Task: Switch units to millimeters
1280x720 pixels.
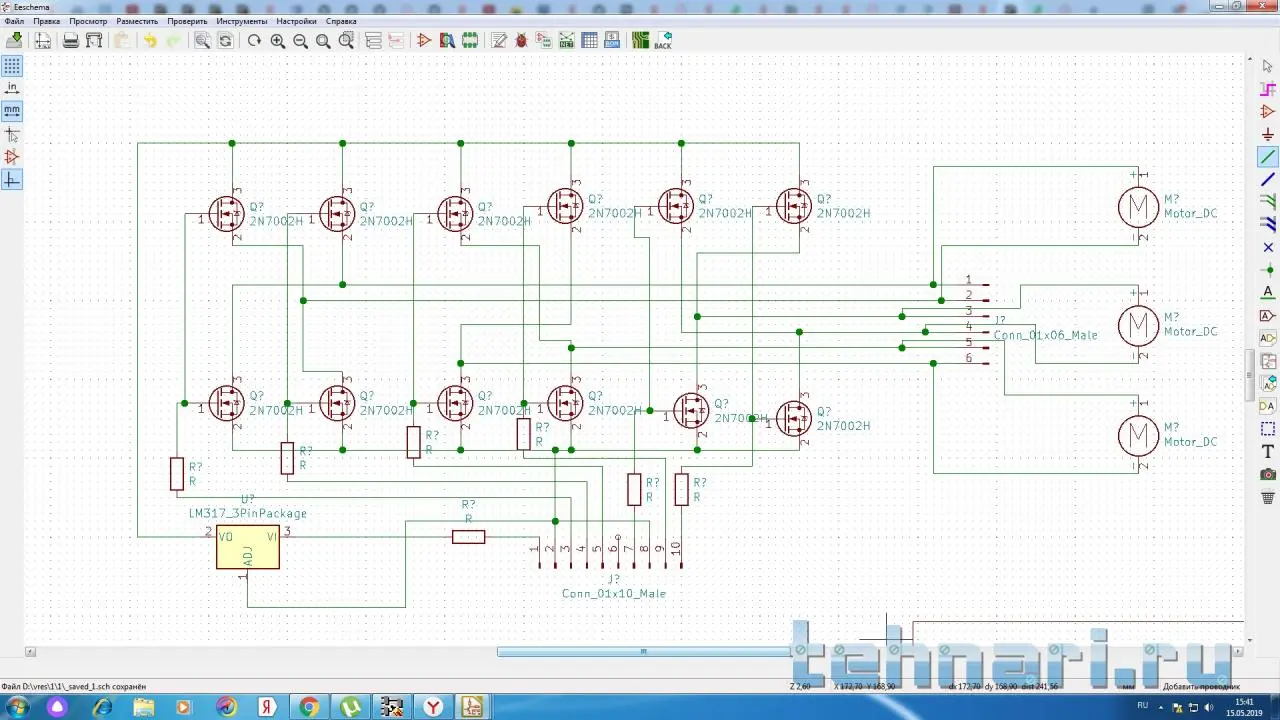Action: pyautogui.click(x=12, y=111)
